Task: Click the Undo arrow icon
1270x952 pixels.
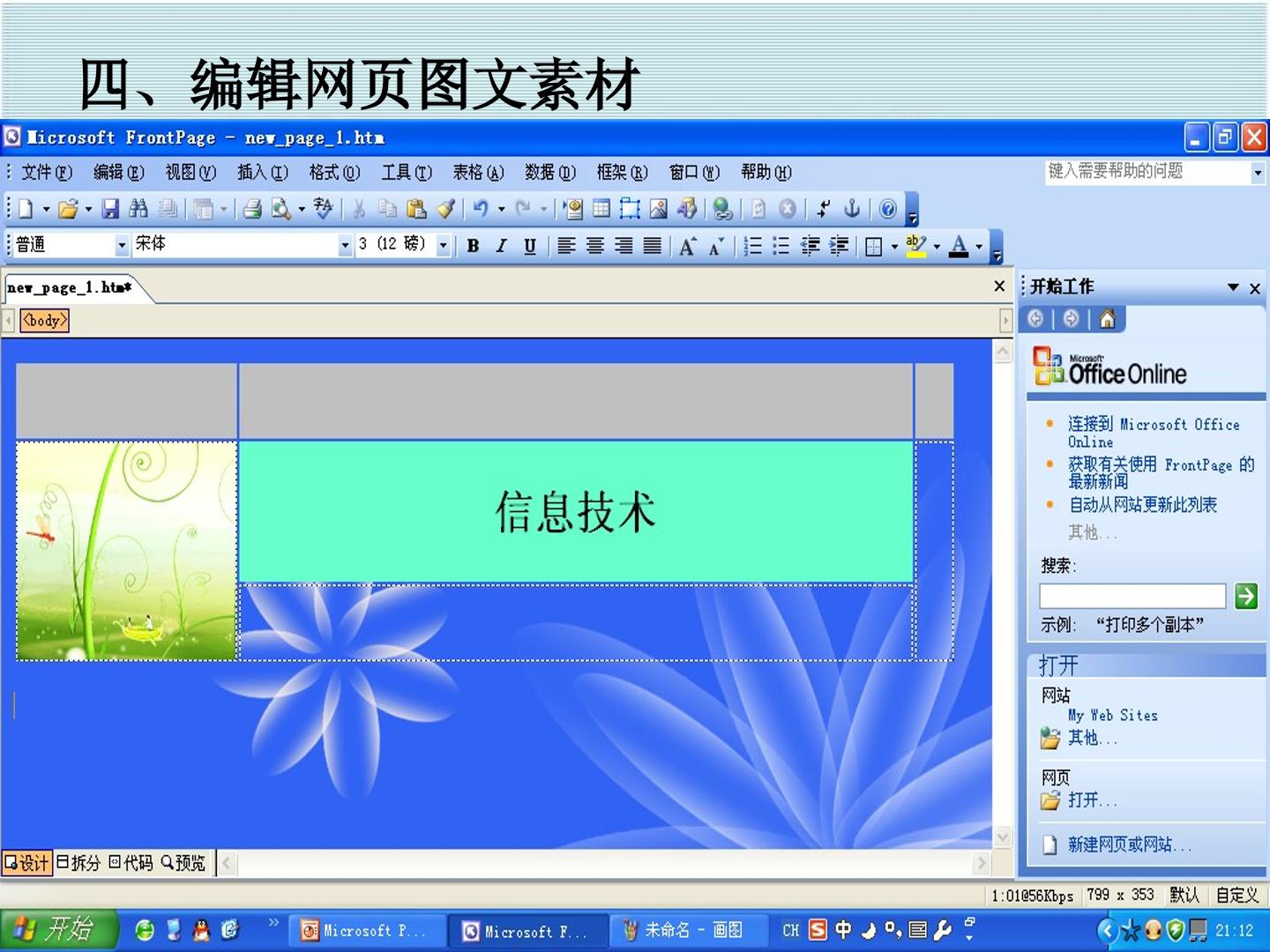Action: point(481,209)
